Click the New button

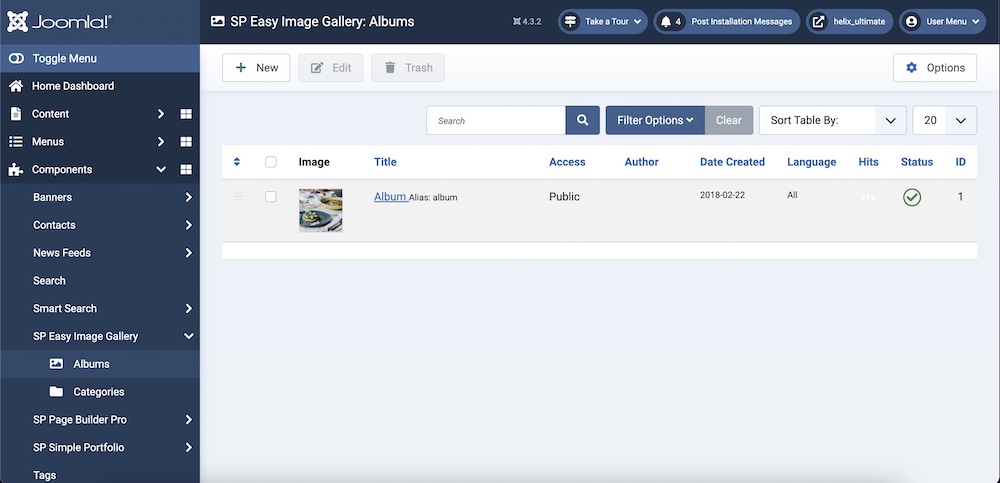(x=256, y=68)
